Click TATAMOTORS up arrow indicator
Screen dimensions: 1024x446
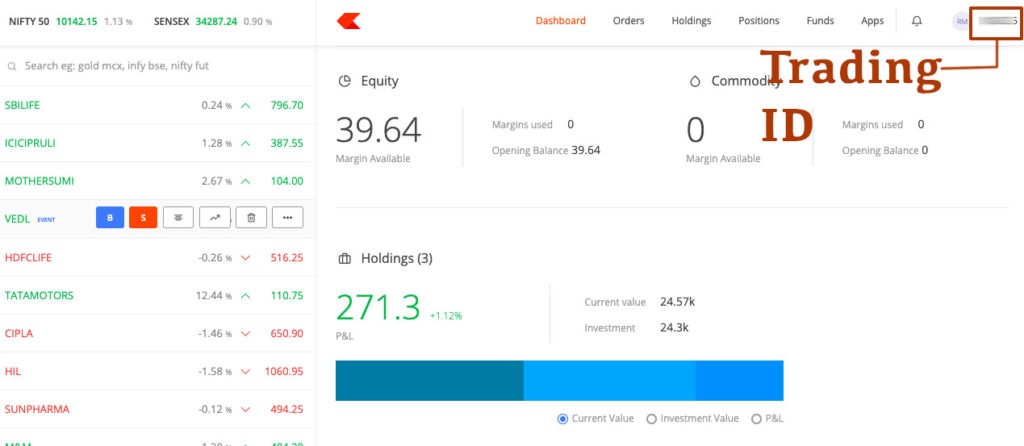(246, 296)
